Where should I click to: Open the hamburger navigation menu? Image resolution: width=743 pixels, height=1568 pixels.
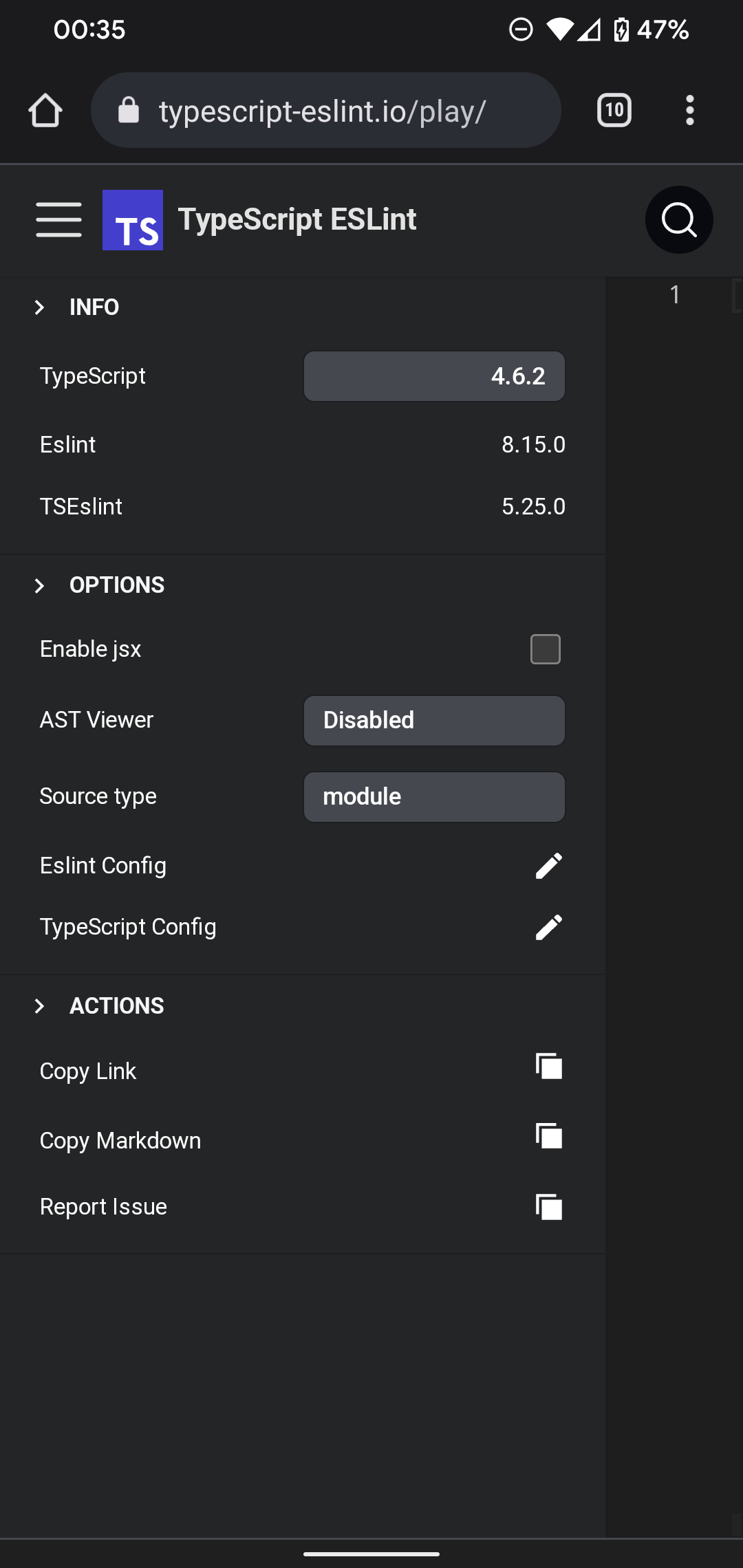pos(58,219)
